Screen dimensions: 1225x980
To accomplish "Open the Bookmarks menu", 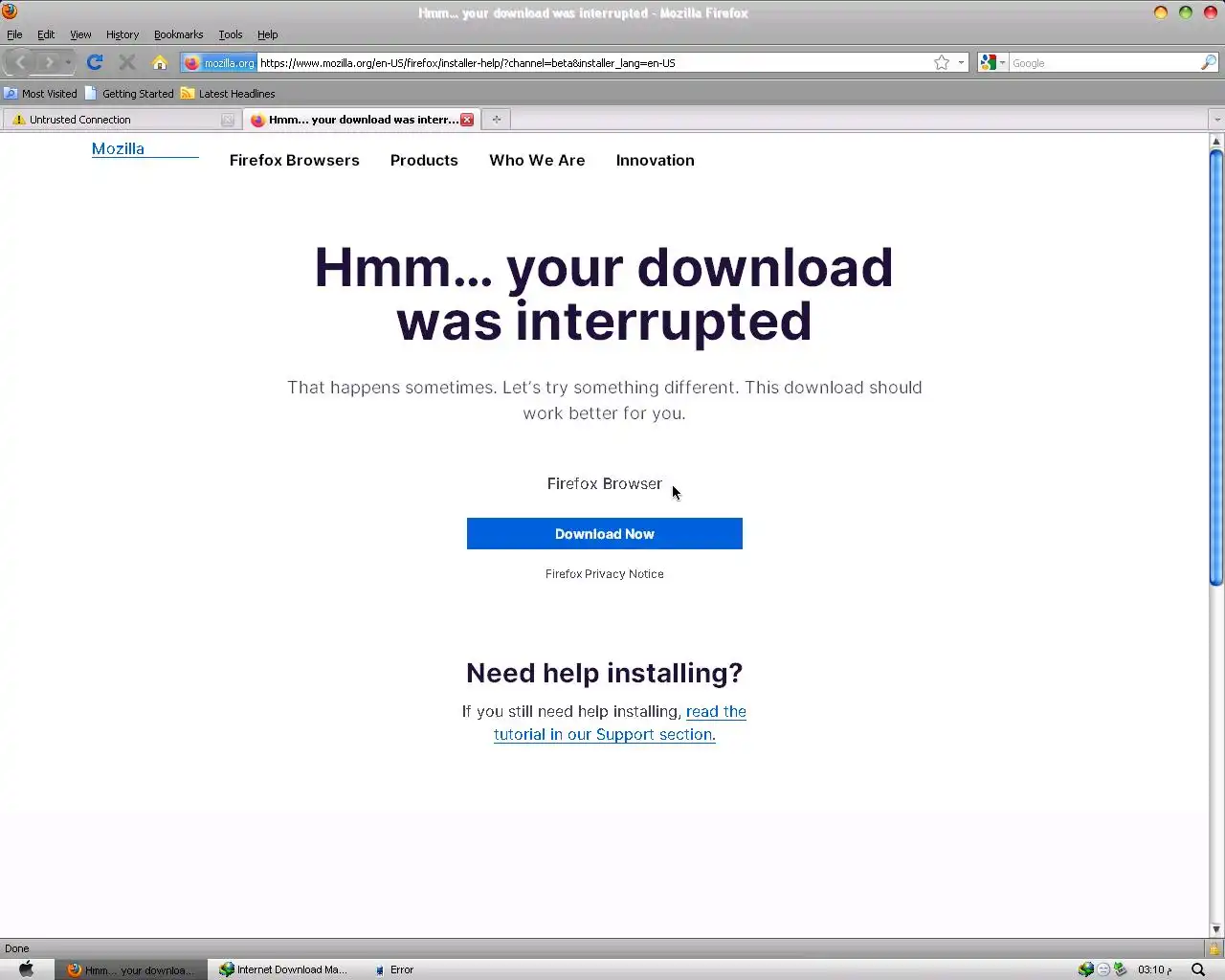I will (x=178, y=34).
